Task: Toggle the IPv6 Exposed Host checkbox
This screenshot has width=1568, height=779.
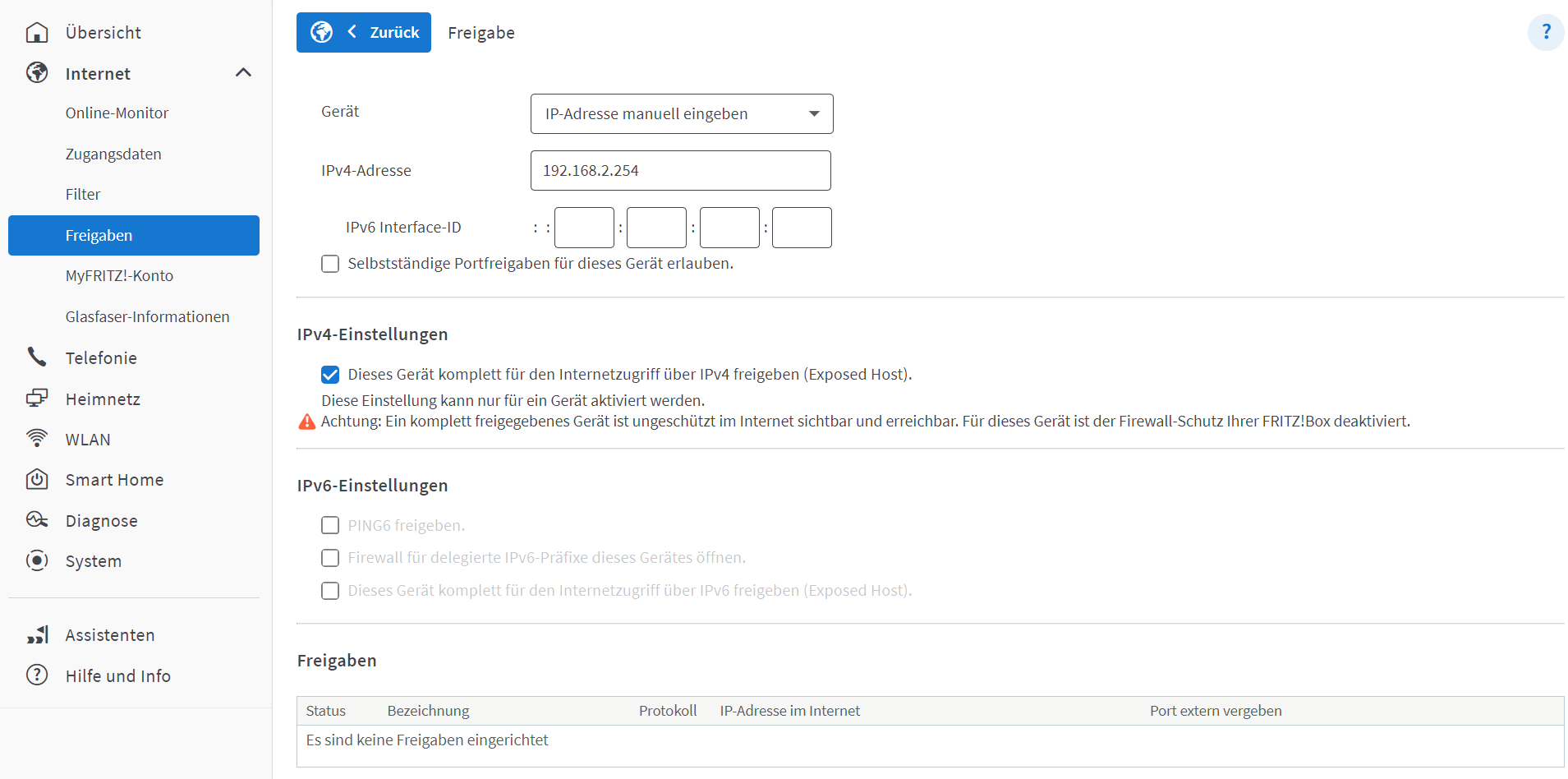Action: pos(330,591)
